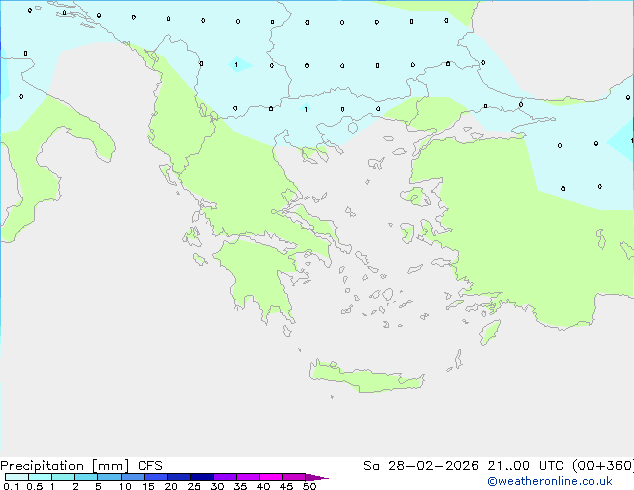Select the 0.5–1 mm legend swatch
Viewport: 634px width, 490px height.
40,477
